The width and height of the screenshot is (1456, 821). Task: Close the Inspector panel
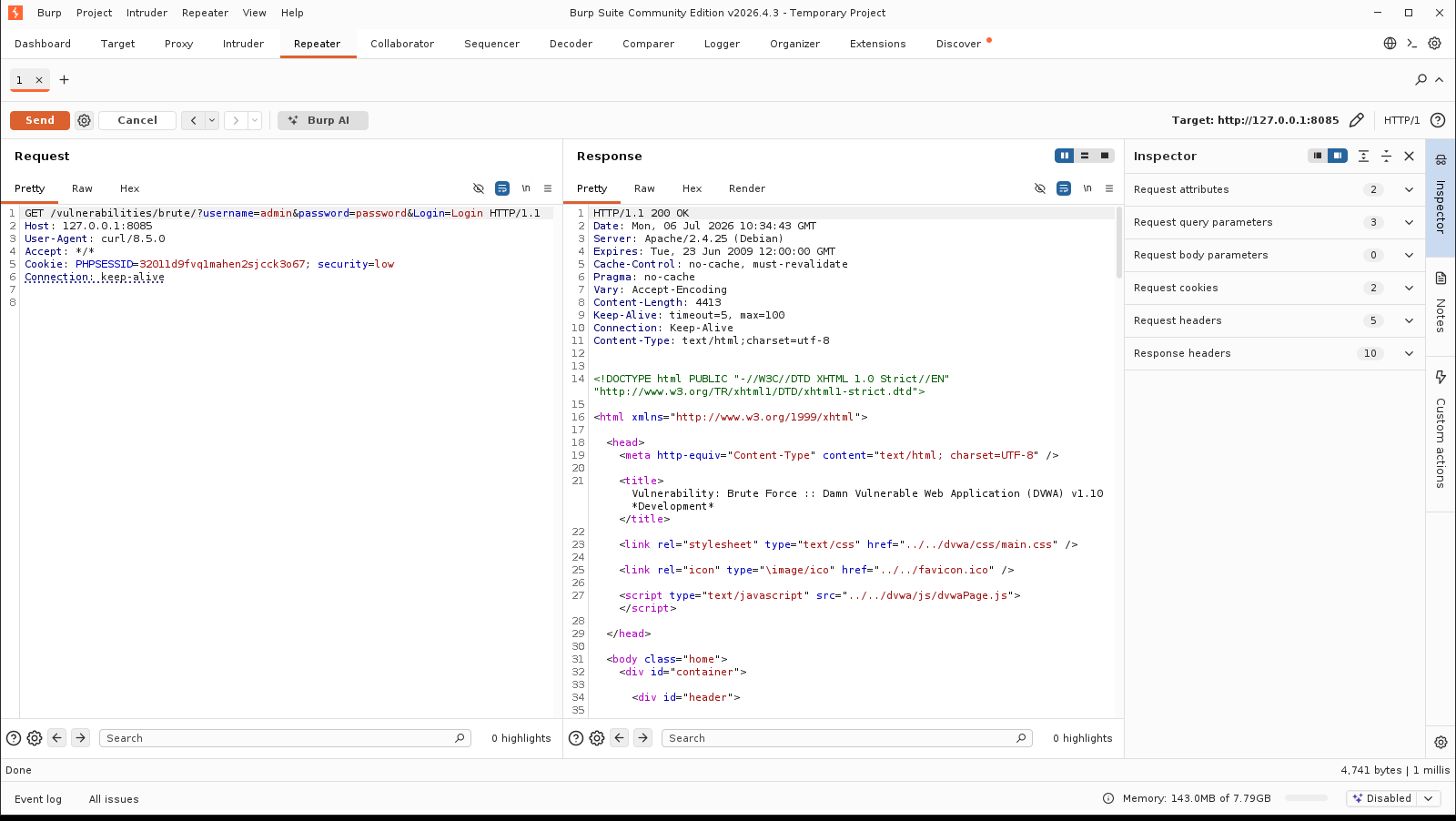click(1410, 156)
